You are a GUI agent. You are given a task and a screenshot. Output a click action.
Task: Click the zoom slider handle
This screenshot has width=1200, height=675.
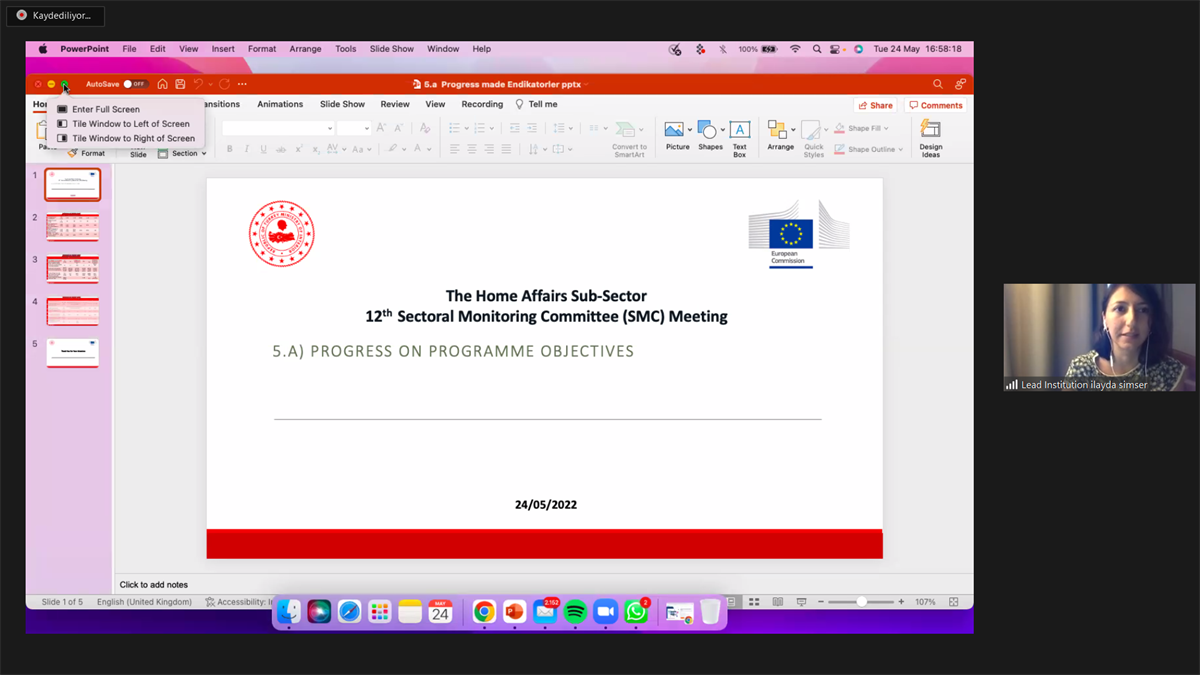pos(861,602)
